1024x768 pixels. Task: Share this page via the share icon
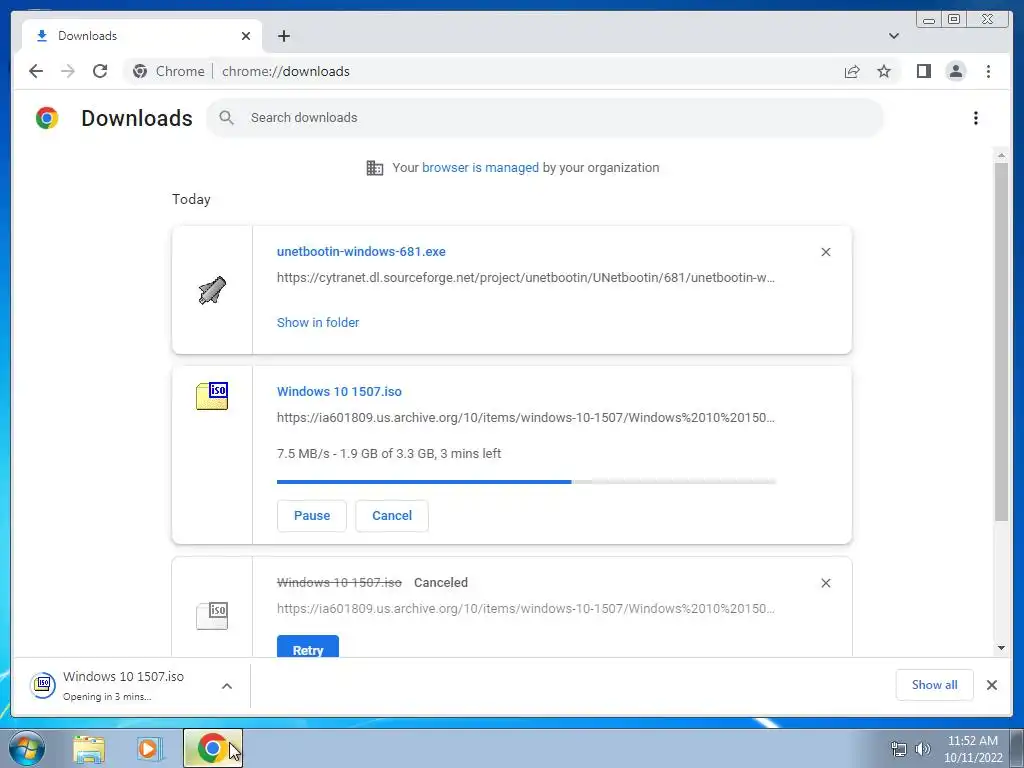point(852,71)
